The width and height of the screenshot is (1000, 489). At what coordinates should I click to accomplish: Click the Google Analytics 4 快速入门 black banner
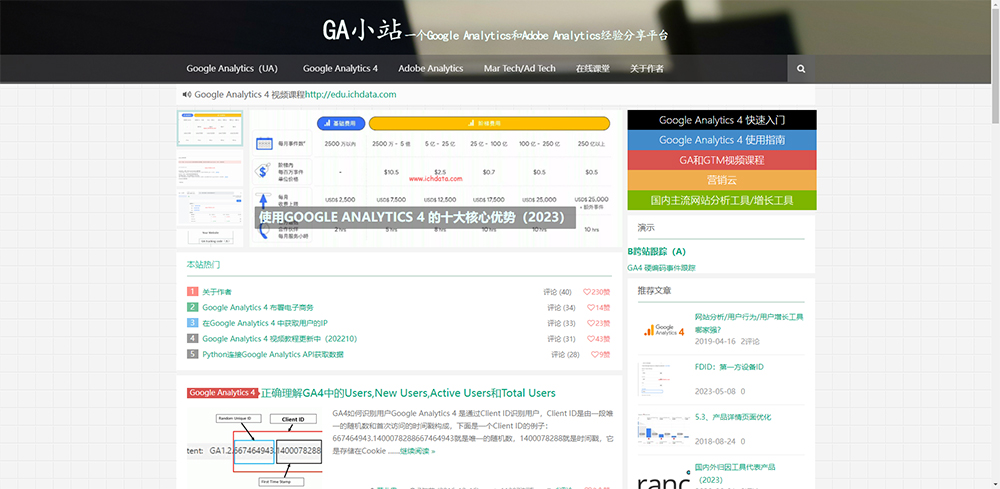point(722,120)
